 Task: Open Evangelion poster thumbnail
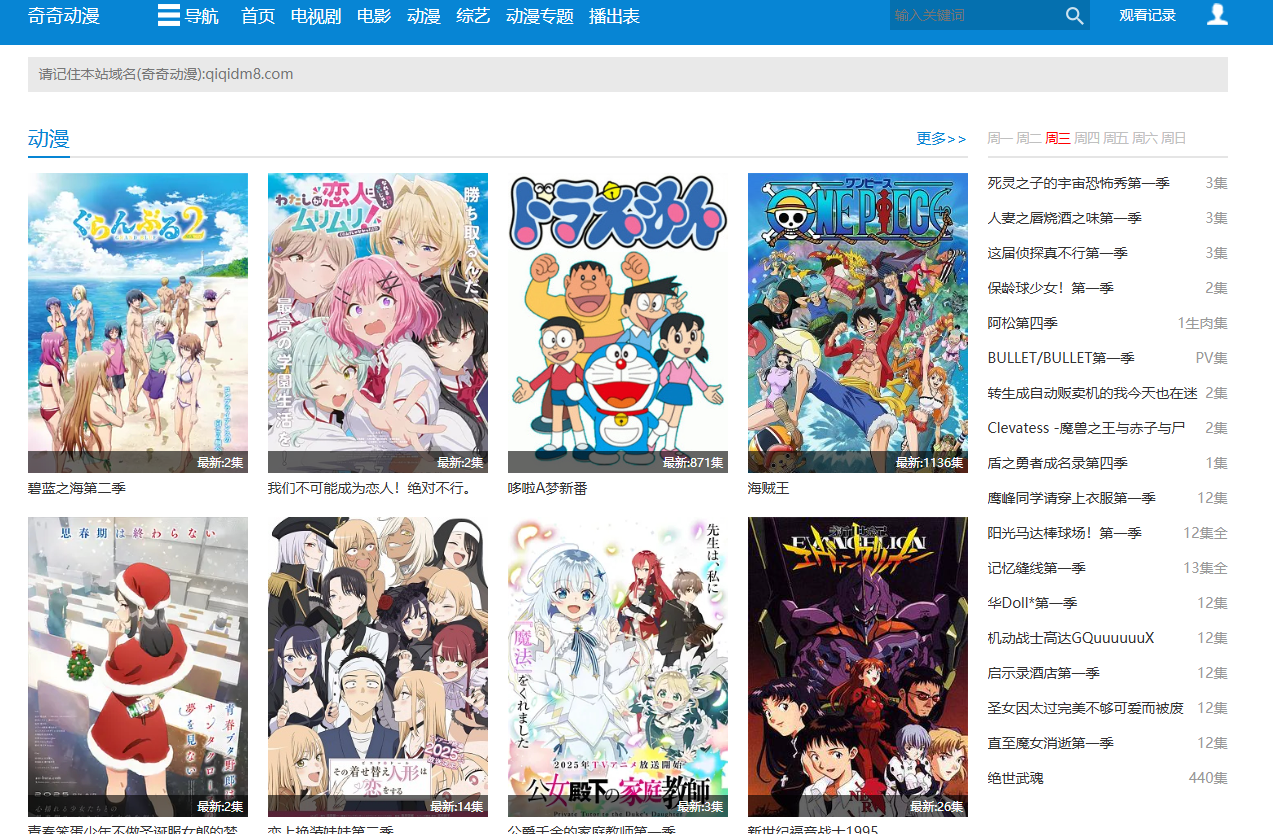858,666
